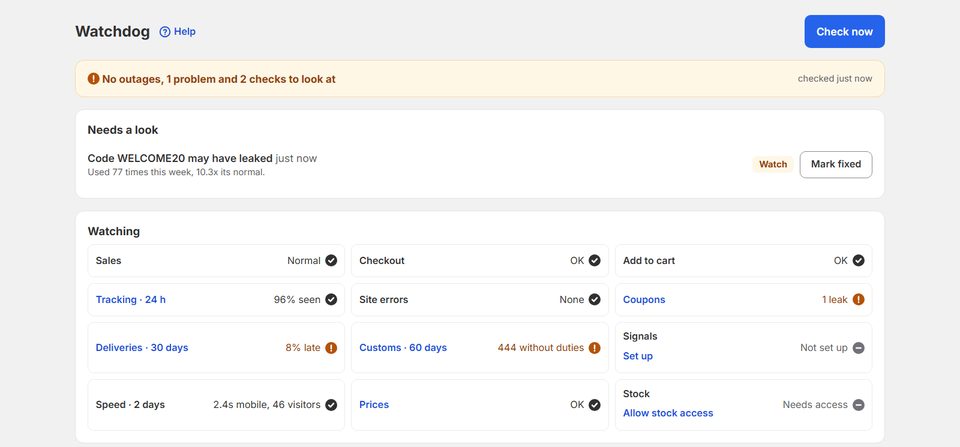Click the orange alert icon beside 8% late
Image resolution: width=960 pixels, height=447 pixels.
click(331, 348)
